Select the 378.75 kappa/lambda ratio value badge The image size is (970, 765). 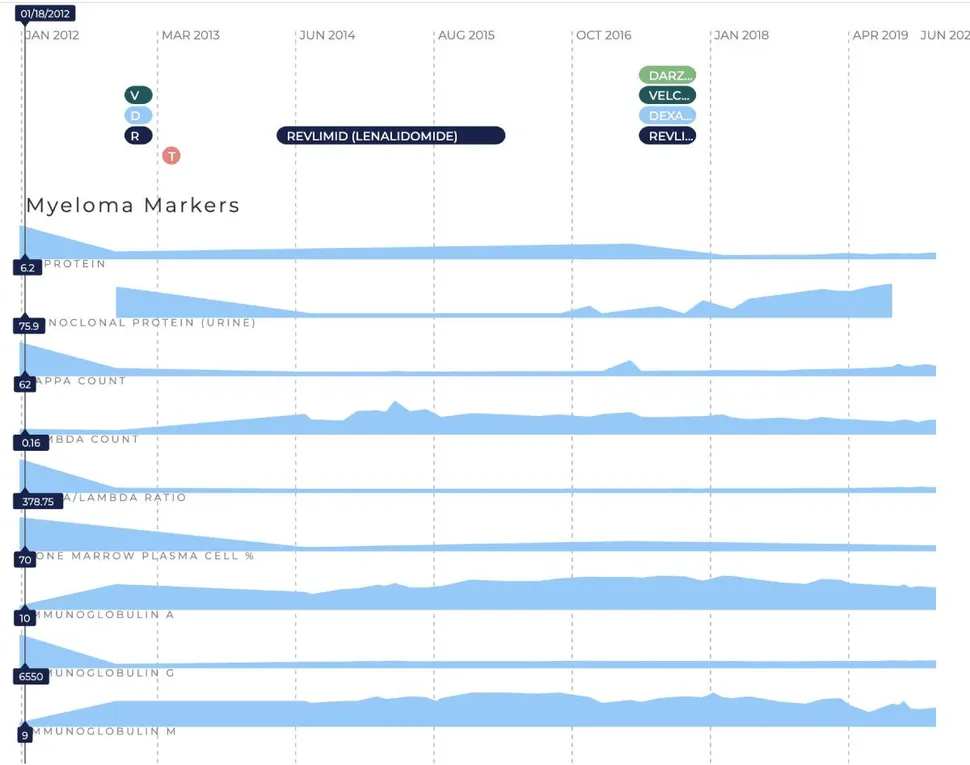(x=34, y=502)
